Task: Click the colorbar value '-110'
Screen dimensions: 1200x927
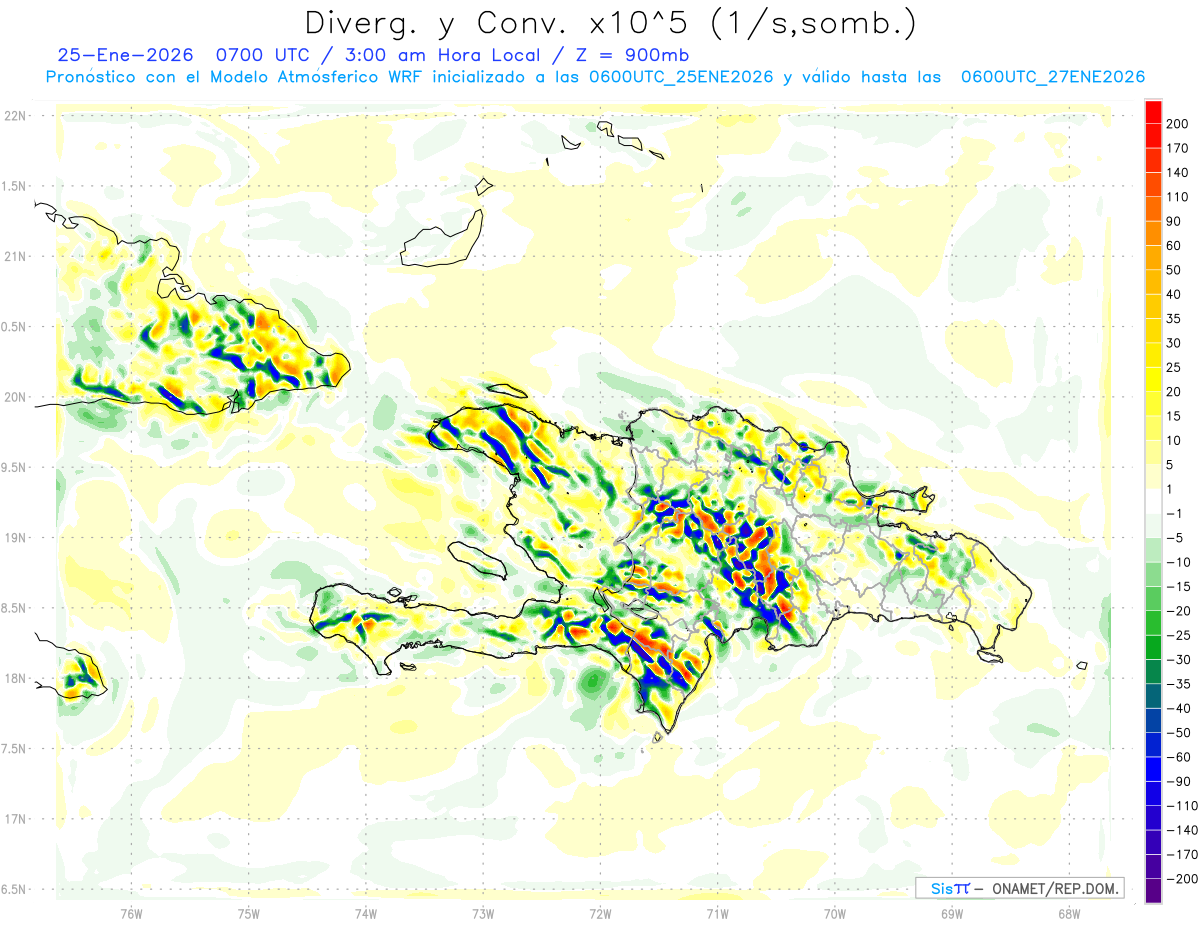Action: pos(1182,806)
